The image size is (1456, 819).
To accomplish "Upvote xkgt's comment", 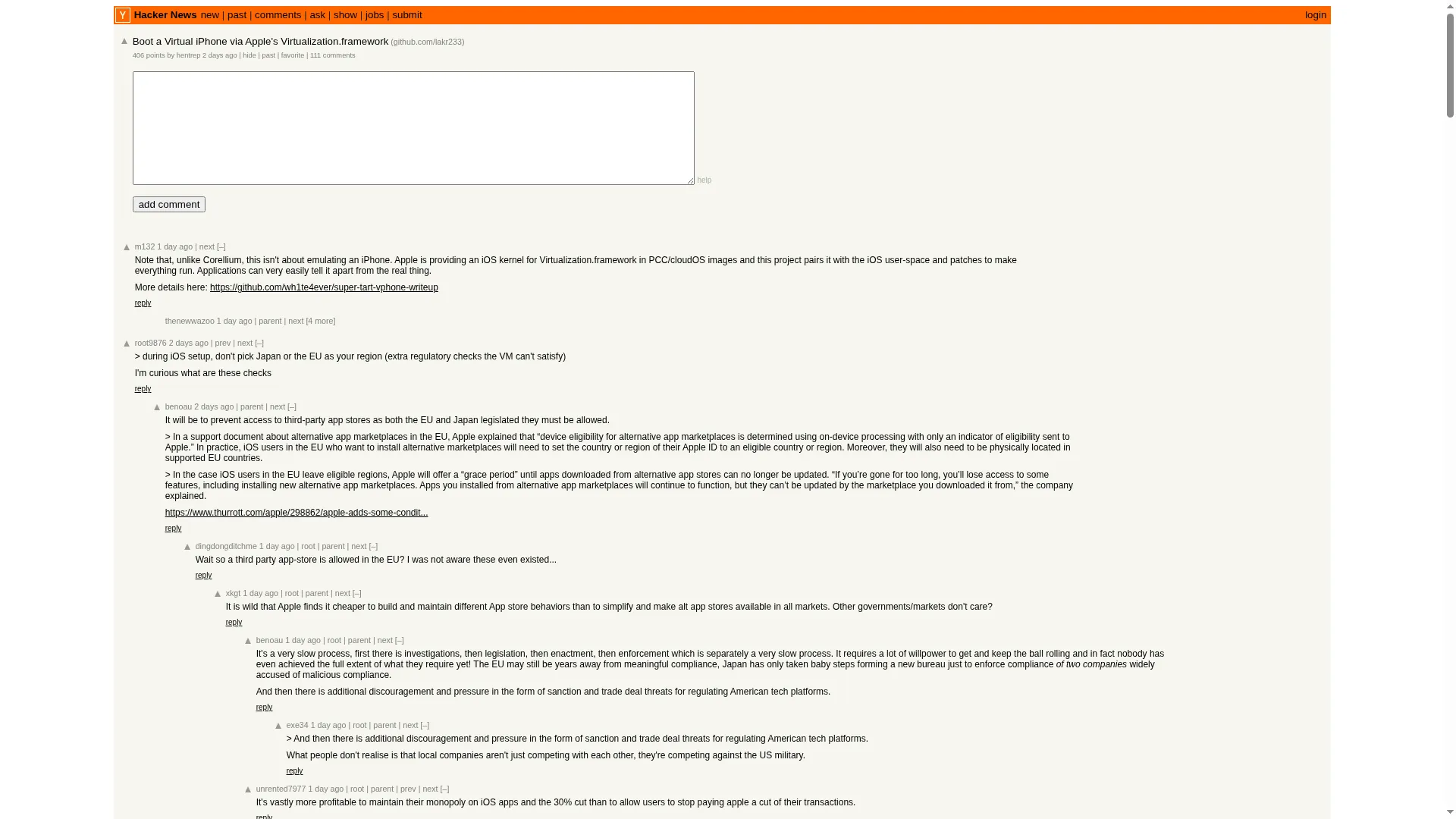I will point(218,594).
